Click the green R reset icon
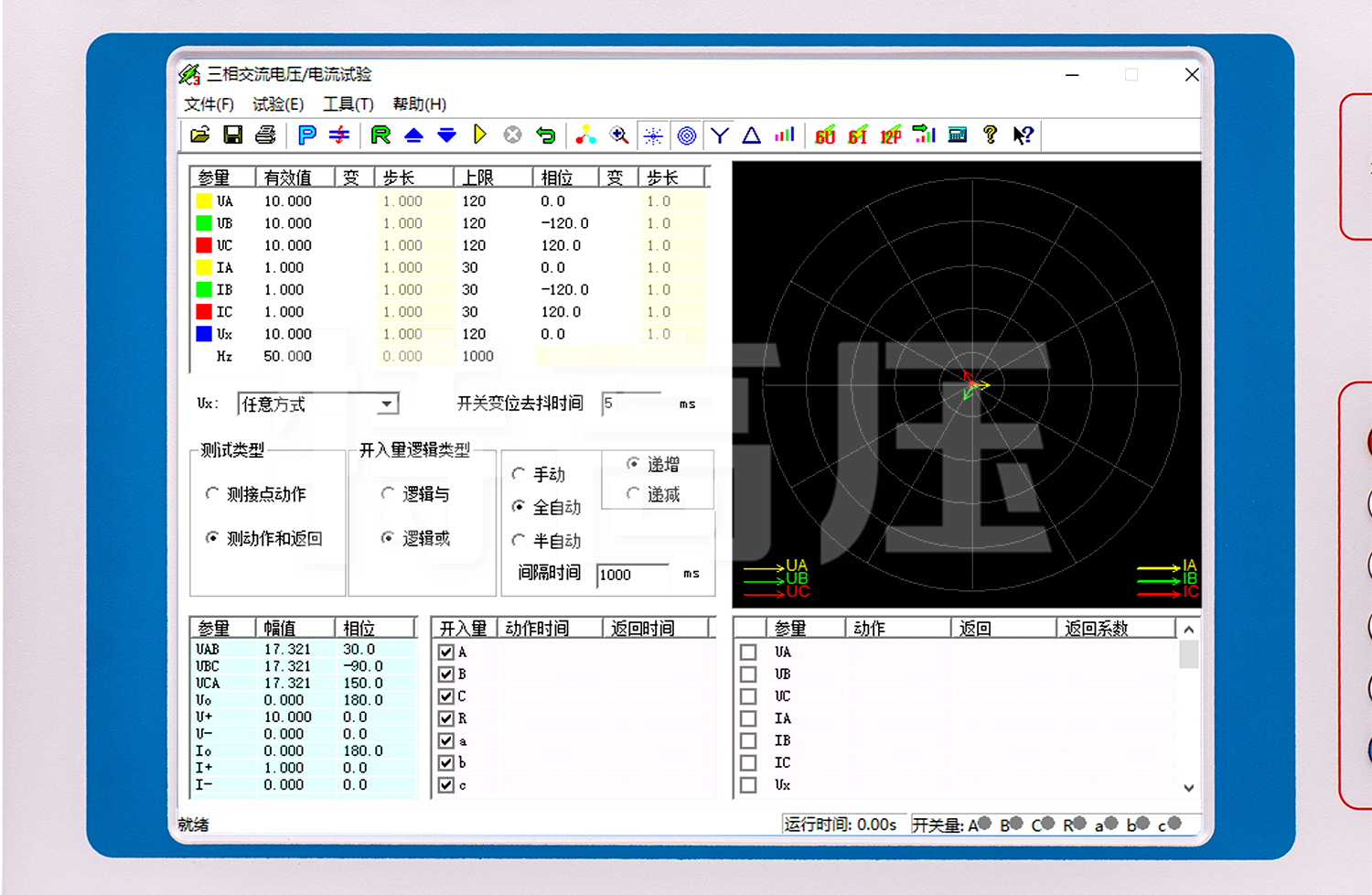This screenshot has height=895, width=1372. point(382,135)
